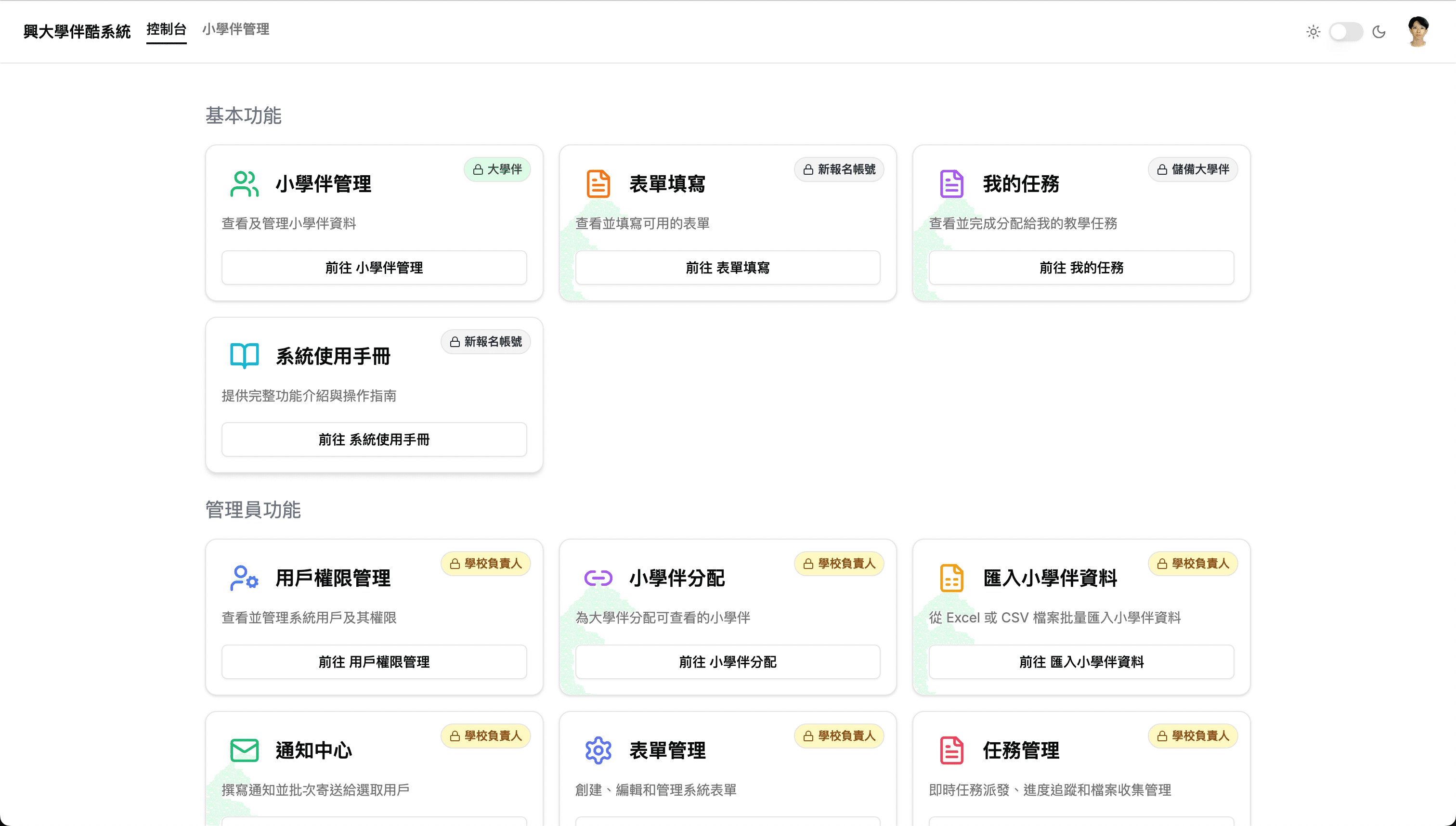Open the 系統使用手冊 book icon

click(244, 355)
